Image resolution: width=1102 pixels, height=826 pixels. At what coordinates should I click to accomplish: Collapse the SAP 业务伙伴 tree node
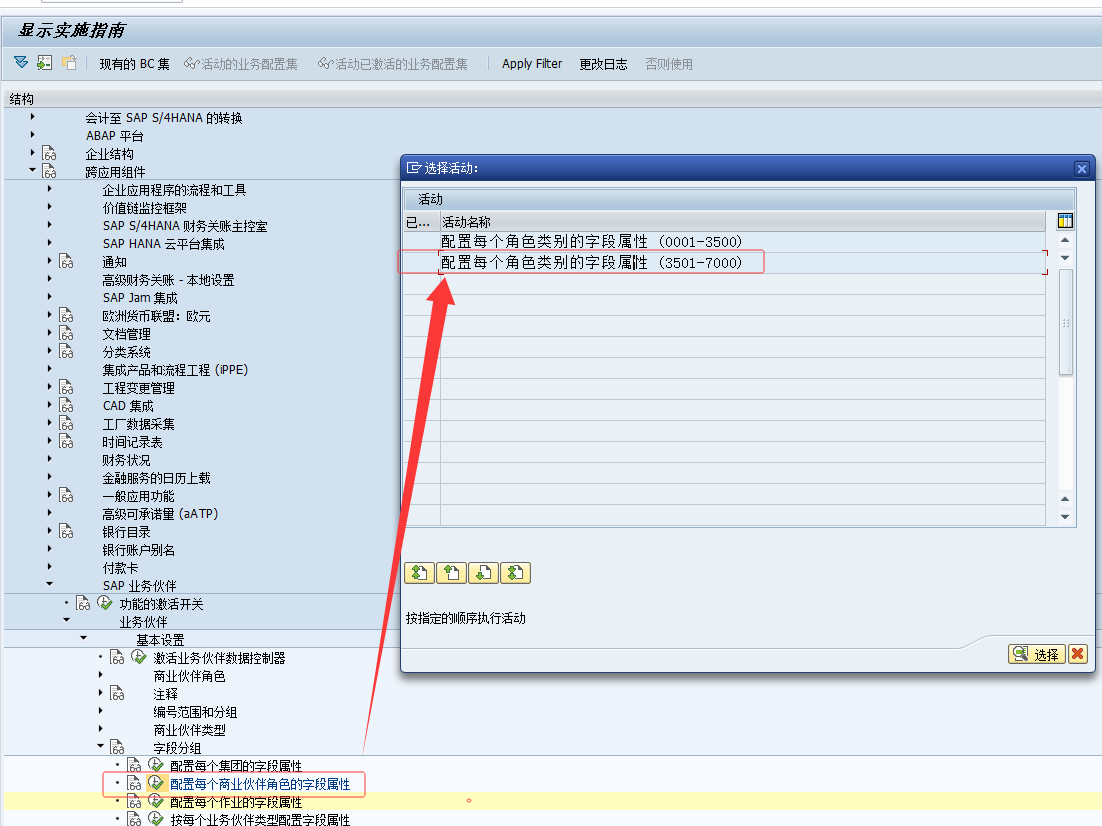point(49,585)
